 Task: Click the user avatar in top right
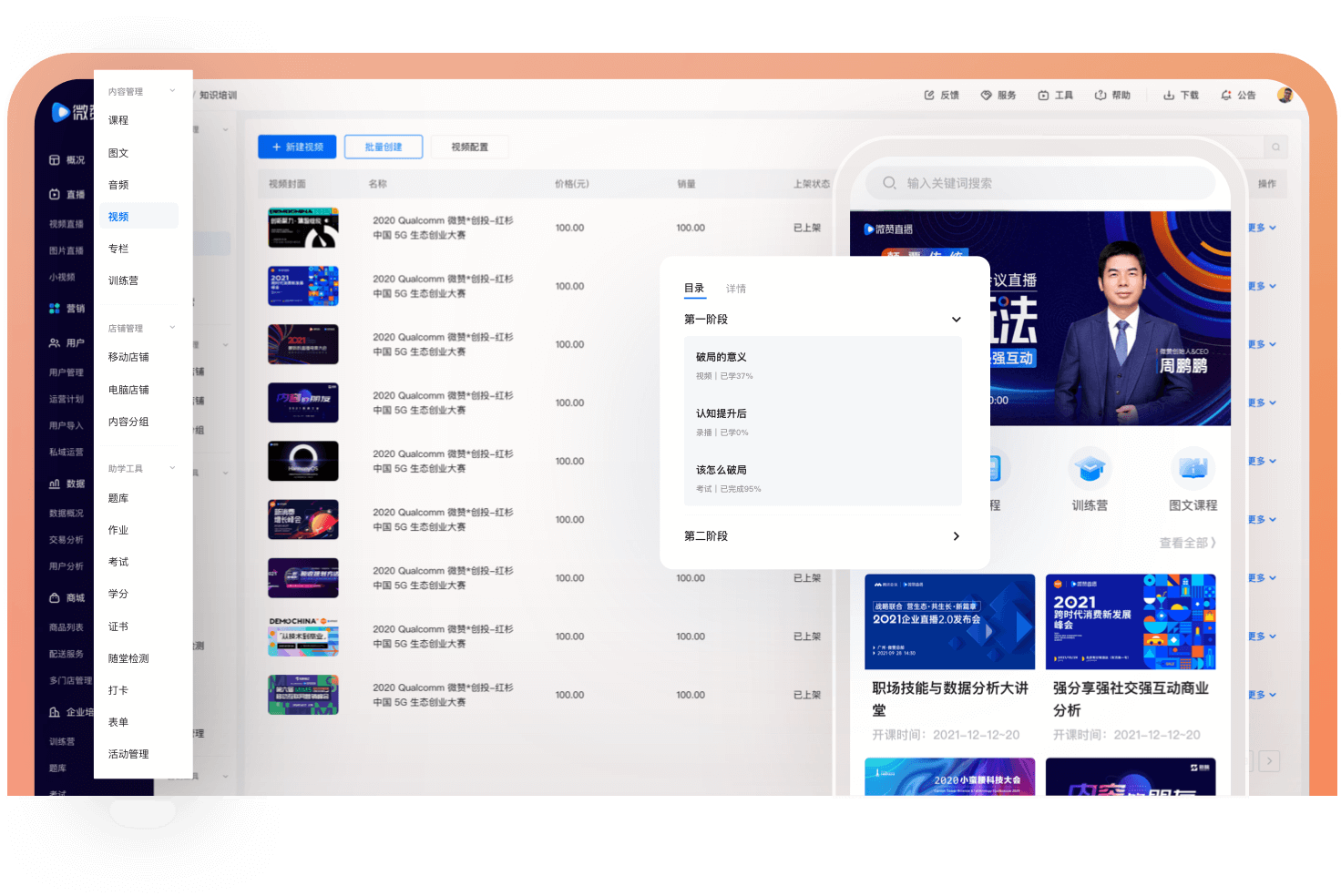point(1285,96)
